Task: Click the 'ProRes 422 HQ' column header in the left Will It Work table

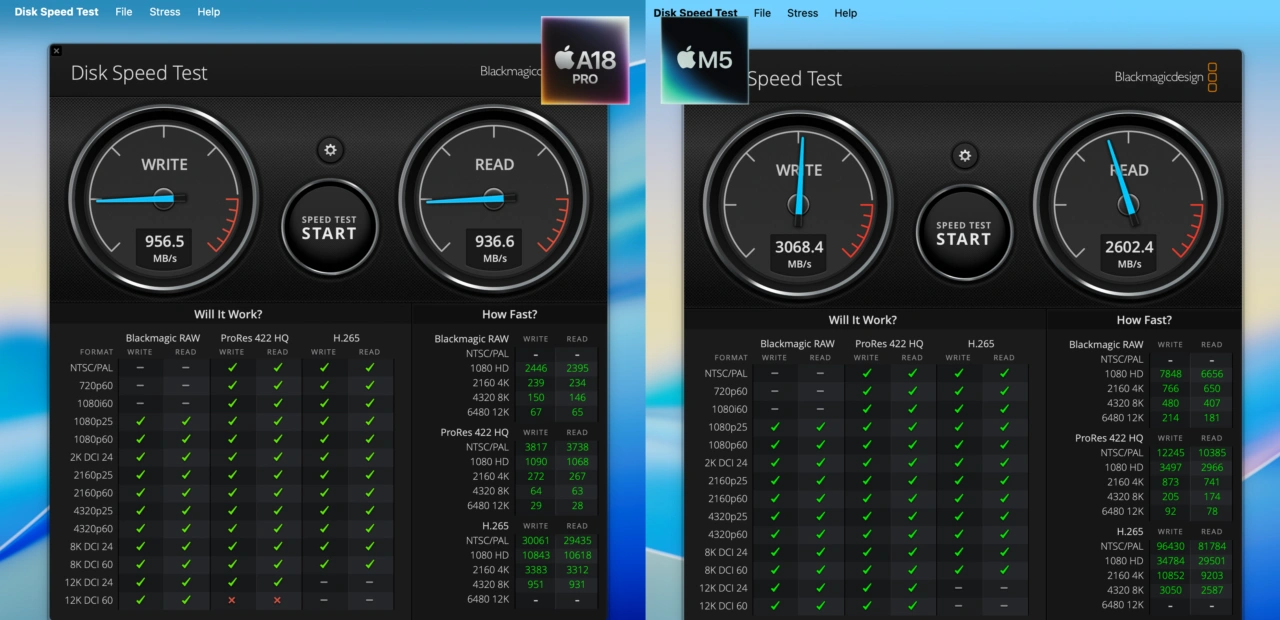Action: point(254,338)
